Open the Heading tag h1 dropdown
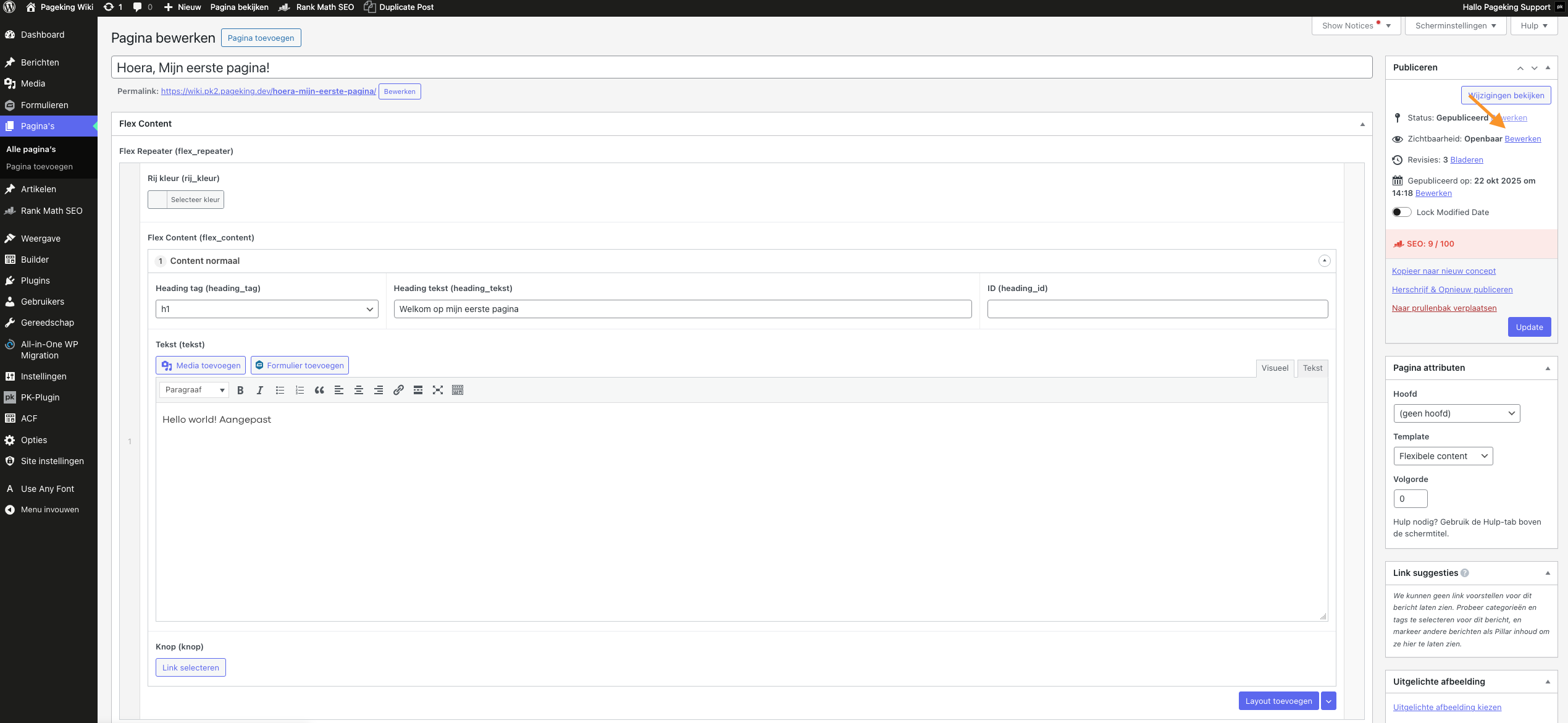 tap(266, 309)
